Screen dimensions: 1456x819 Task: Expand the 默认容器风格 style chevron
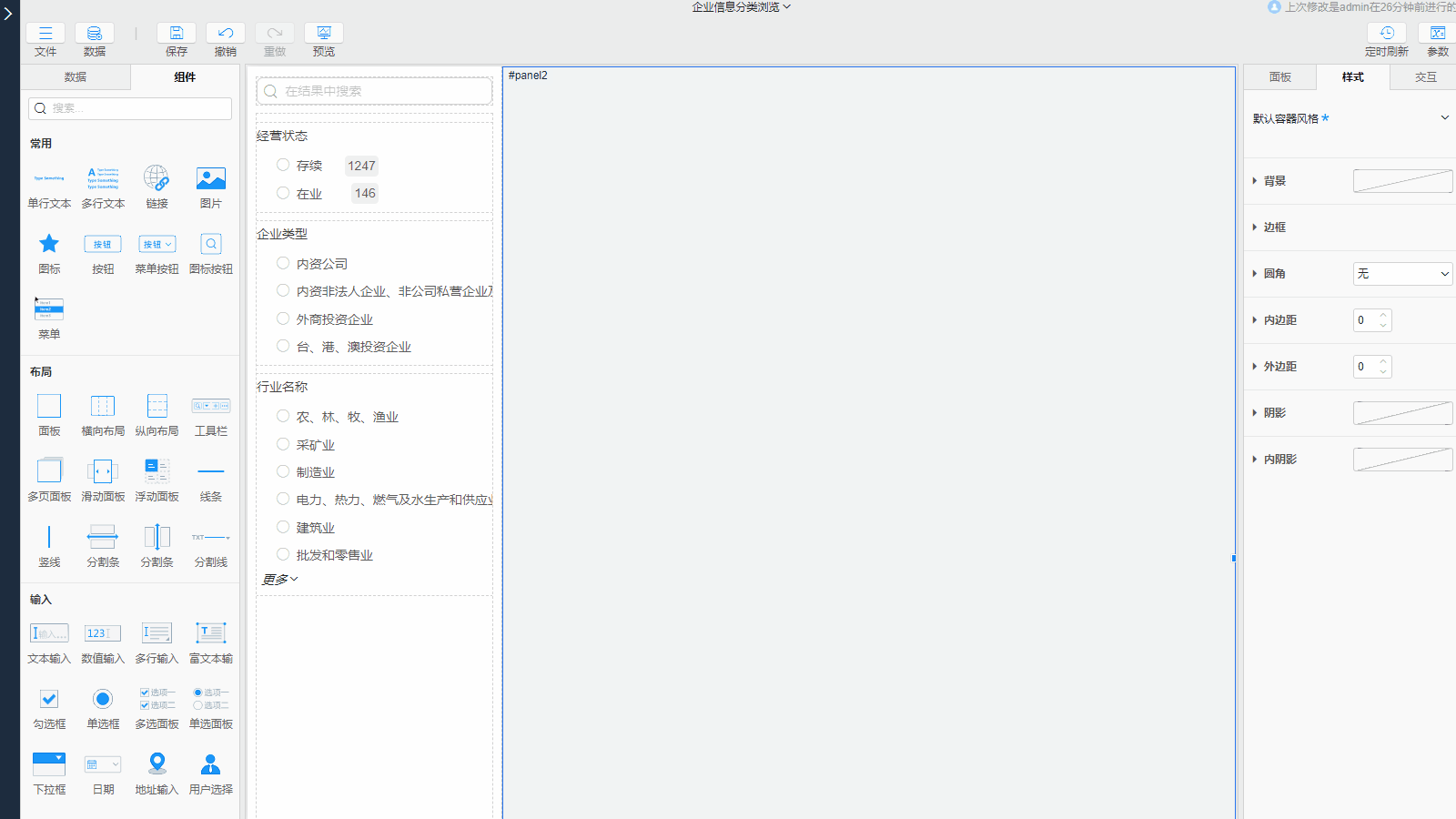coord(1444,118)
